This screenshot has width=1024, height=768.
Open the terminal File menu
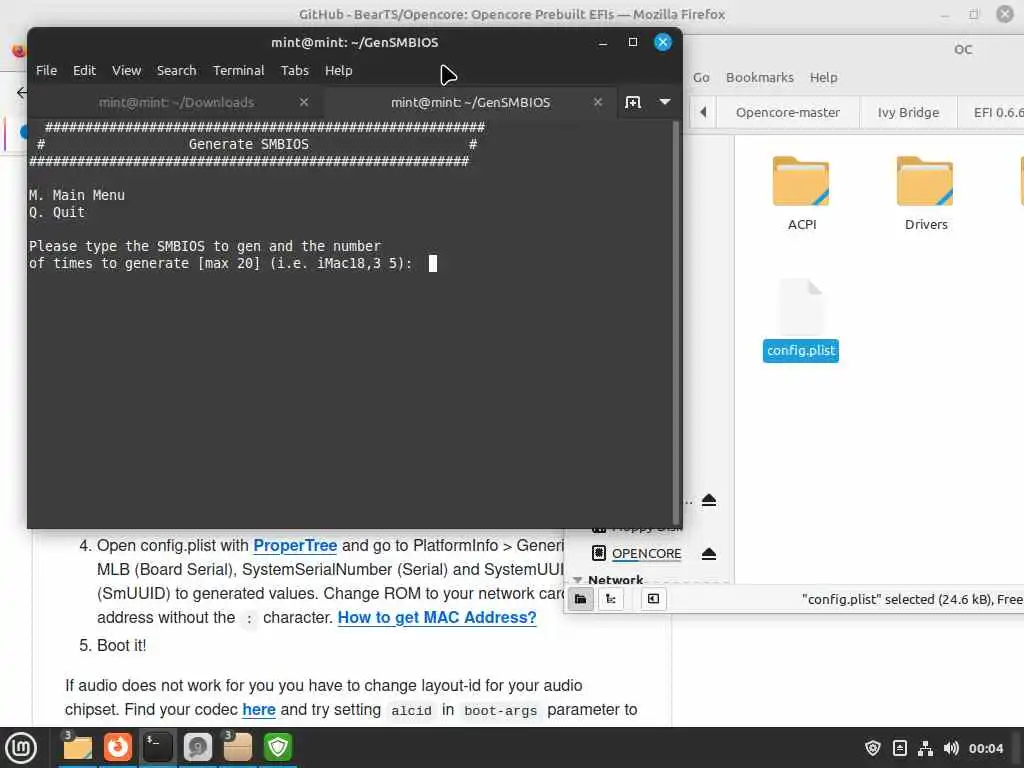click(46, 71)
